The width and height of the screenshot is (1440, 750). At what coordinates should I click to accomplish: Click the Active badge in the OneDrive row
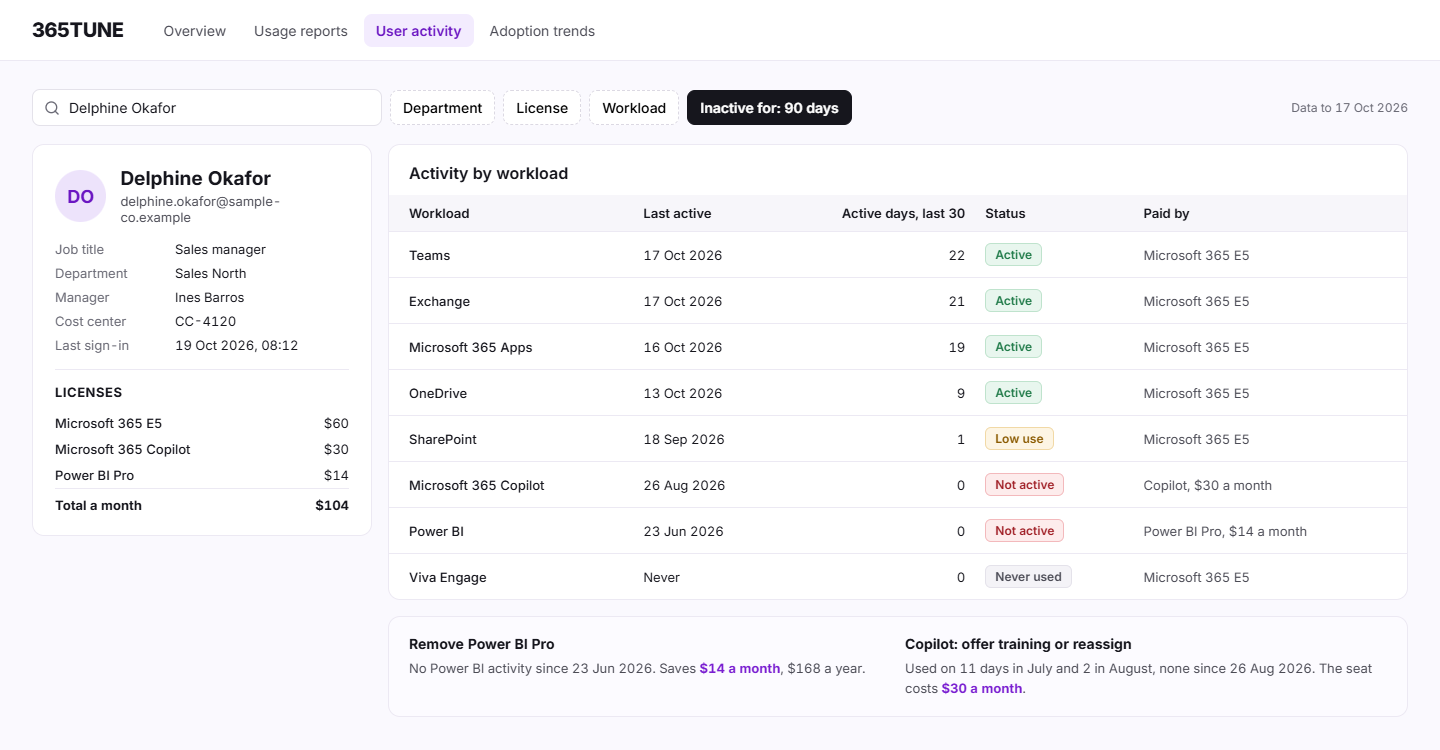point(1013,393)
